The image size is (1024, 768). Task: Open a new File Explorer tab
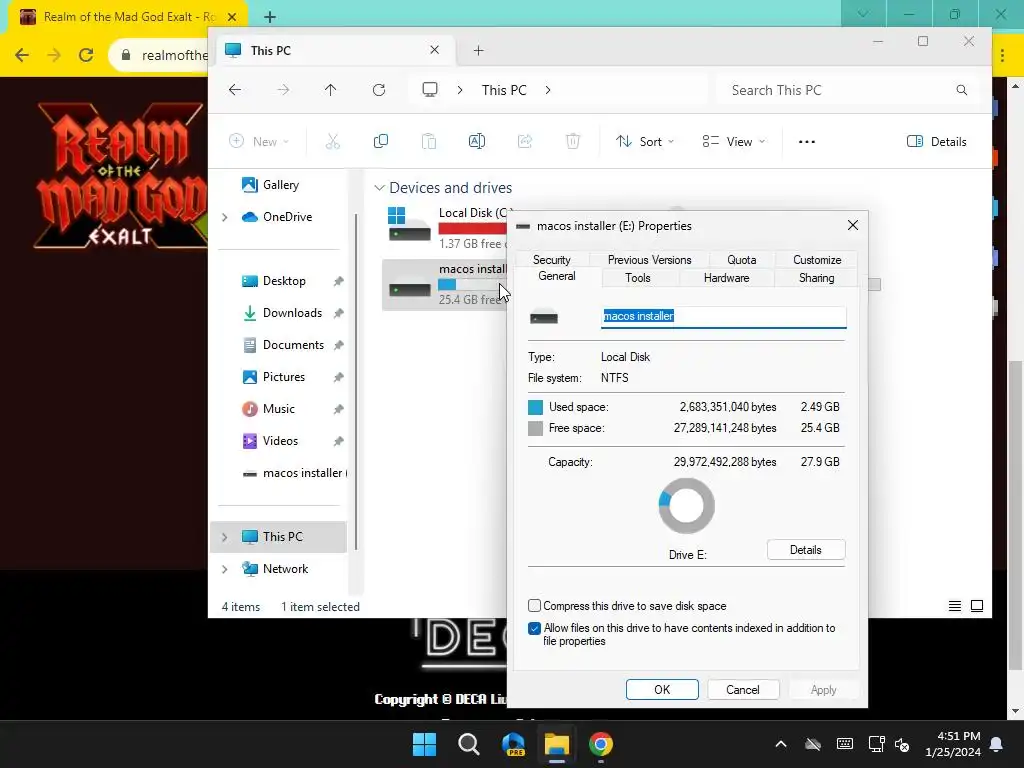pyautogui.click(x=479, y=50)
